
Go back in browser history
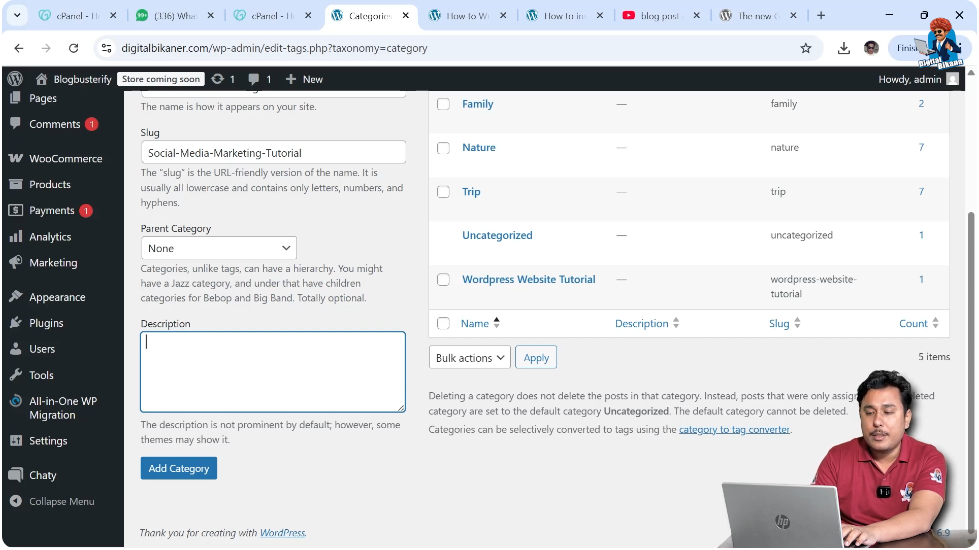pyautogui.click(x=19, y=48)
